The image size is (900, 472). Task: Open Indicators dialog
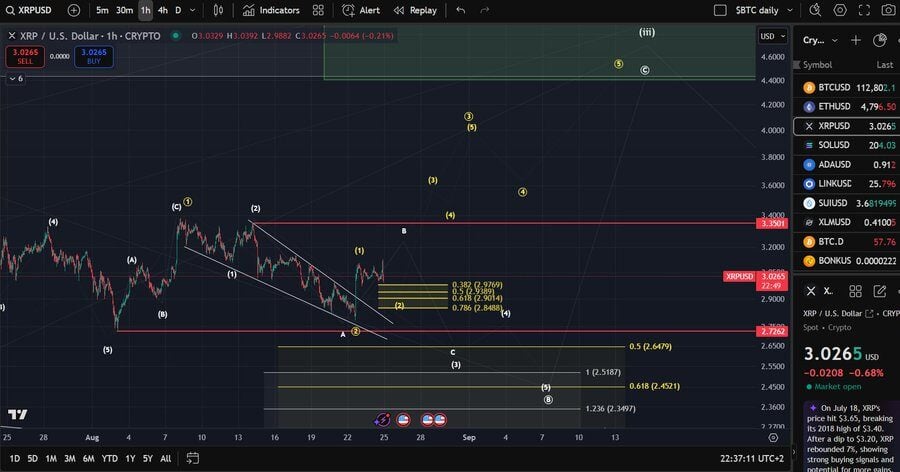271,10
